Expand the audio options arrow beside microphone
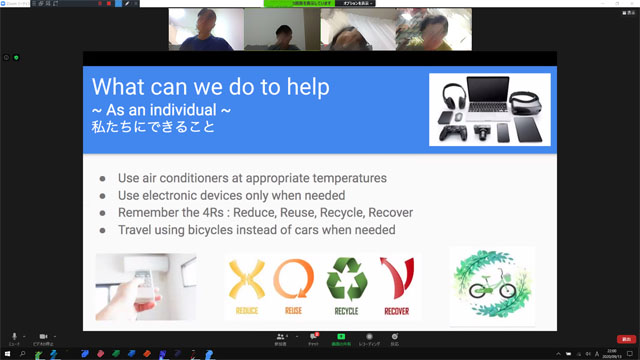 point(24,337)
